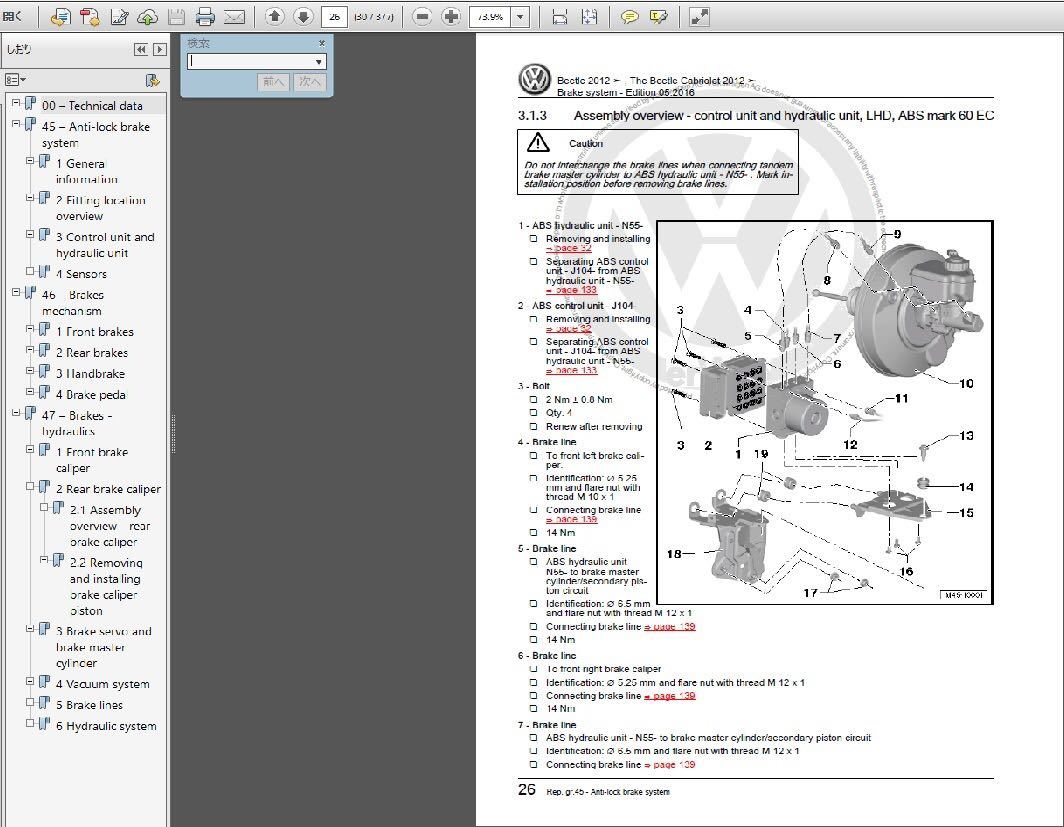Zoom in with the plus icon
Screen dimensions: 1064x827
pyautogui.click(x=451, y=16)
